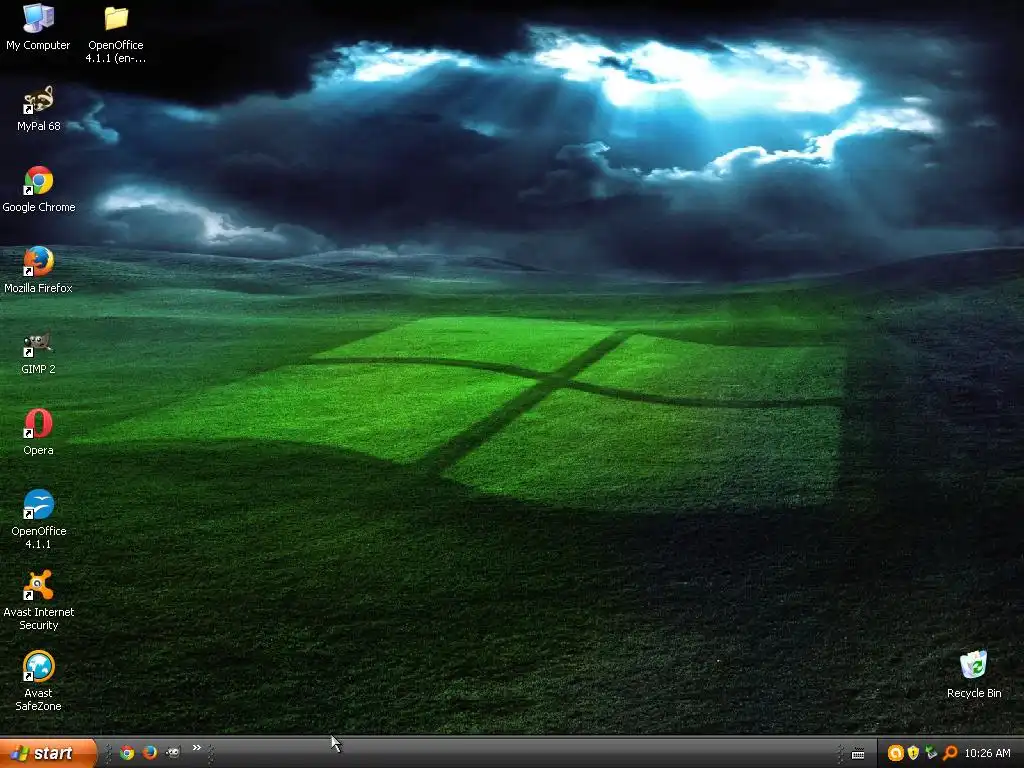Screen dimensions: 1024x768
Task: Select the Avast SafeZone desktop shortcut
Action: (x=39, y=681)
